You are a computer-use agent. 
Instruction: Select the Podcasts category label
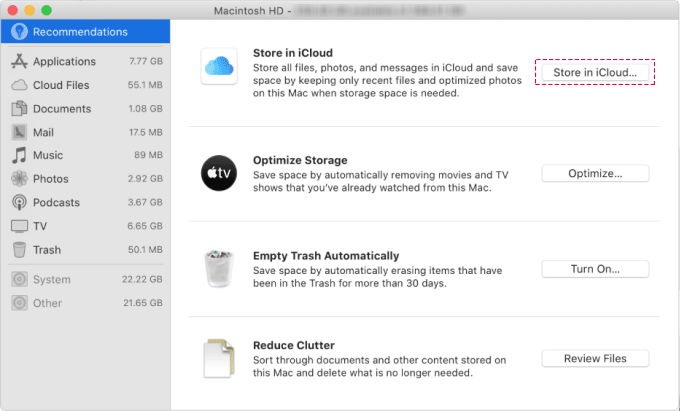(x=56, y=202)
